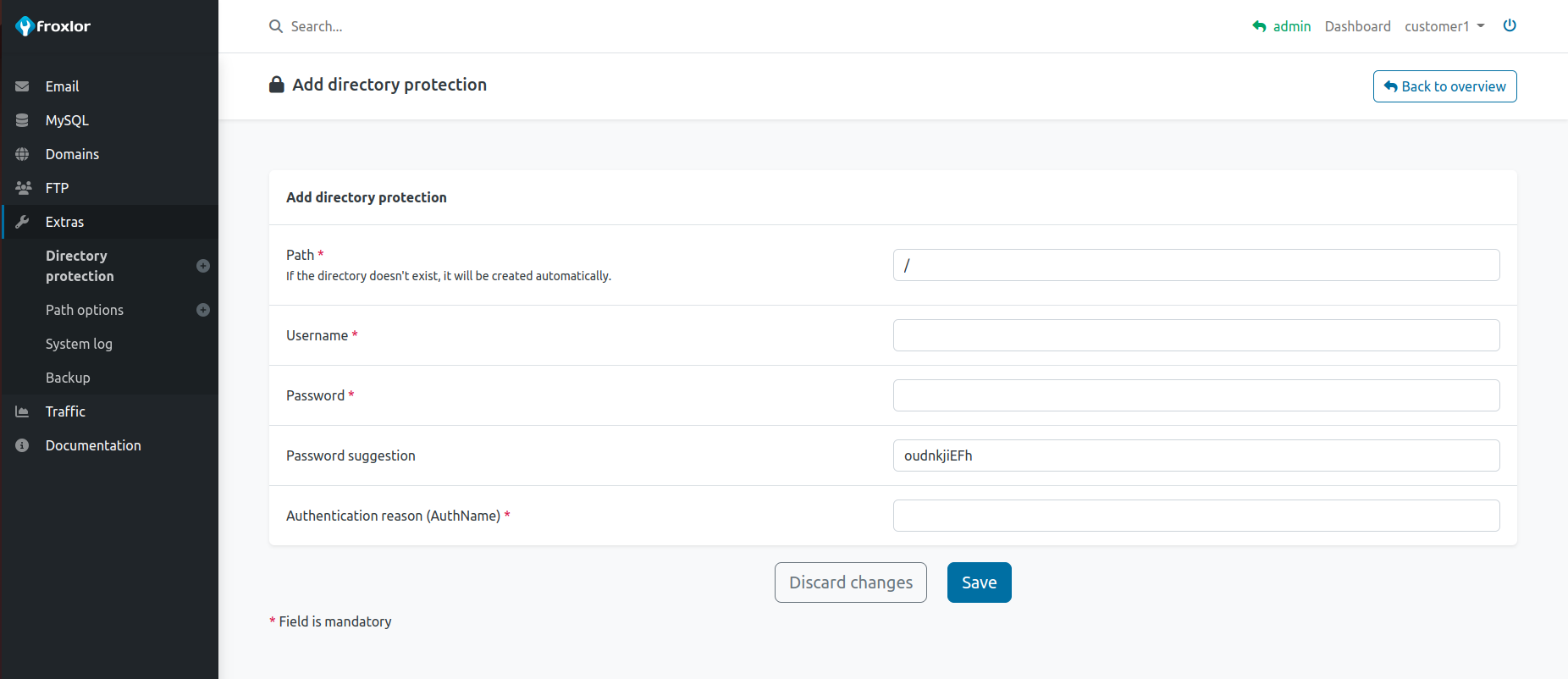Click the green admin return arrow
This screenshot has width=1568, height=679.
click(1259, 26)
